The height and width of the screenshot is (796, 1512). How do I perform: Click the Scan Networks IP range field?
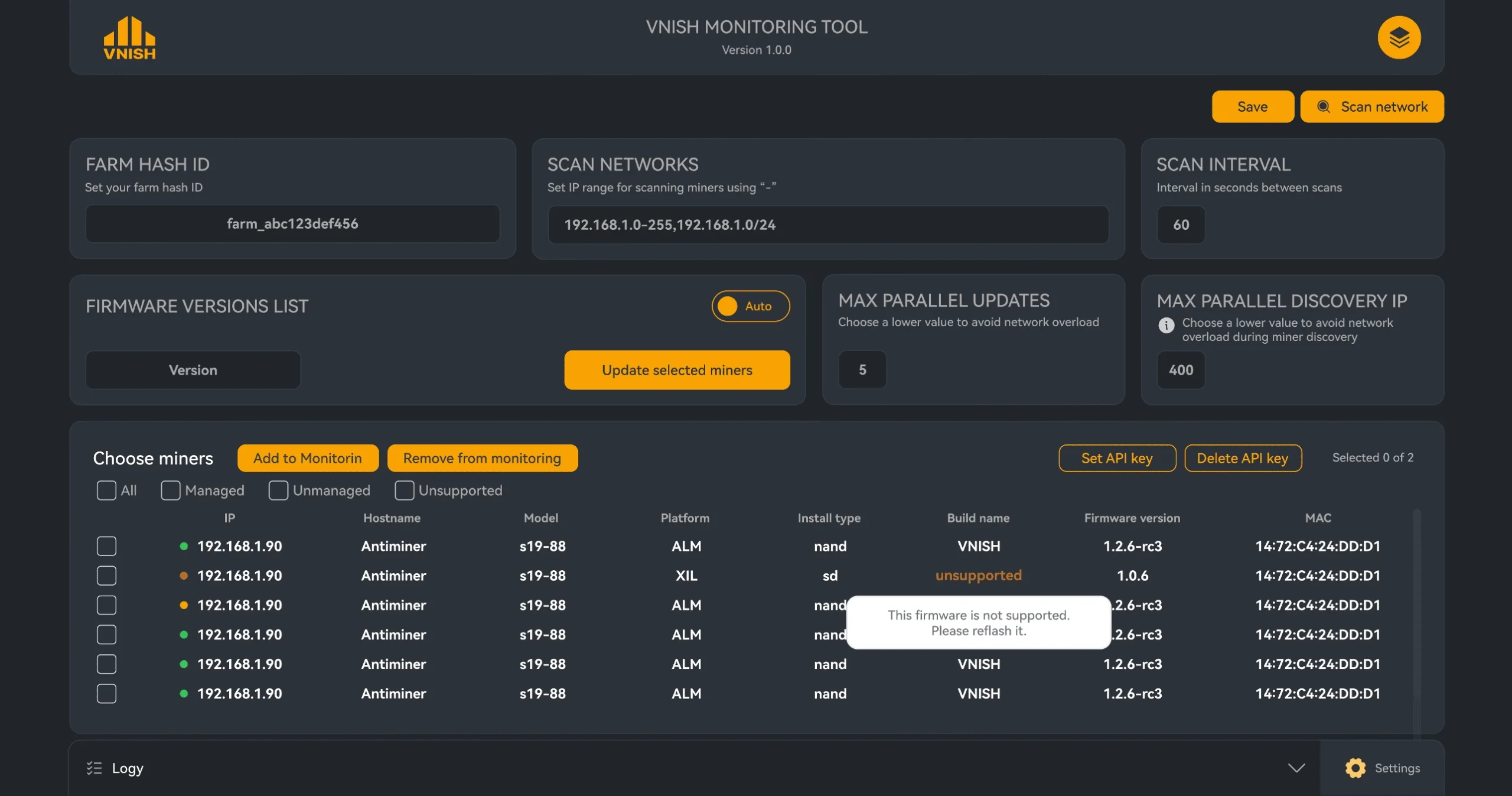pyautogui.click(x=828, y=225)
